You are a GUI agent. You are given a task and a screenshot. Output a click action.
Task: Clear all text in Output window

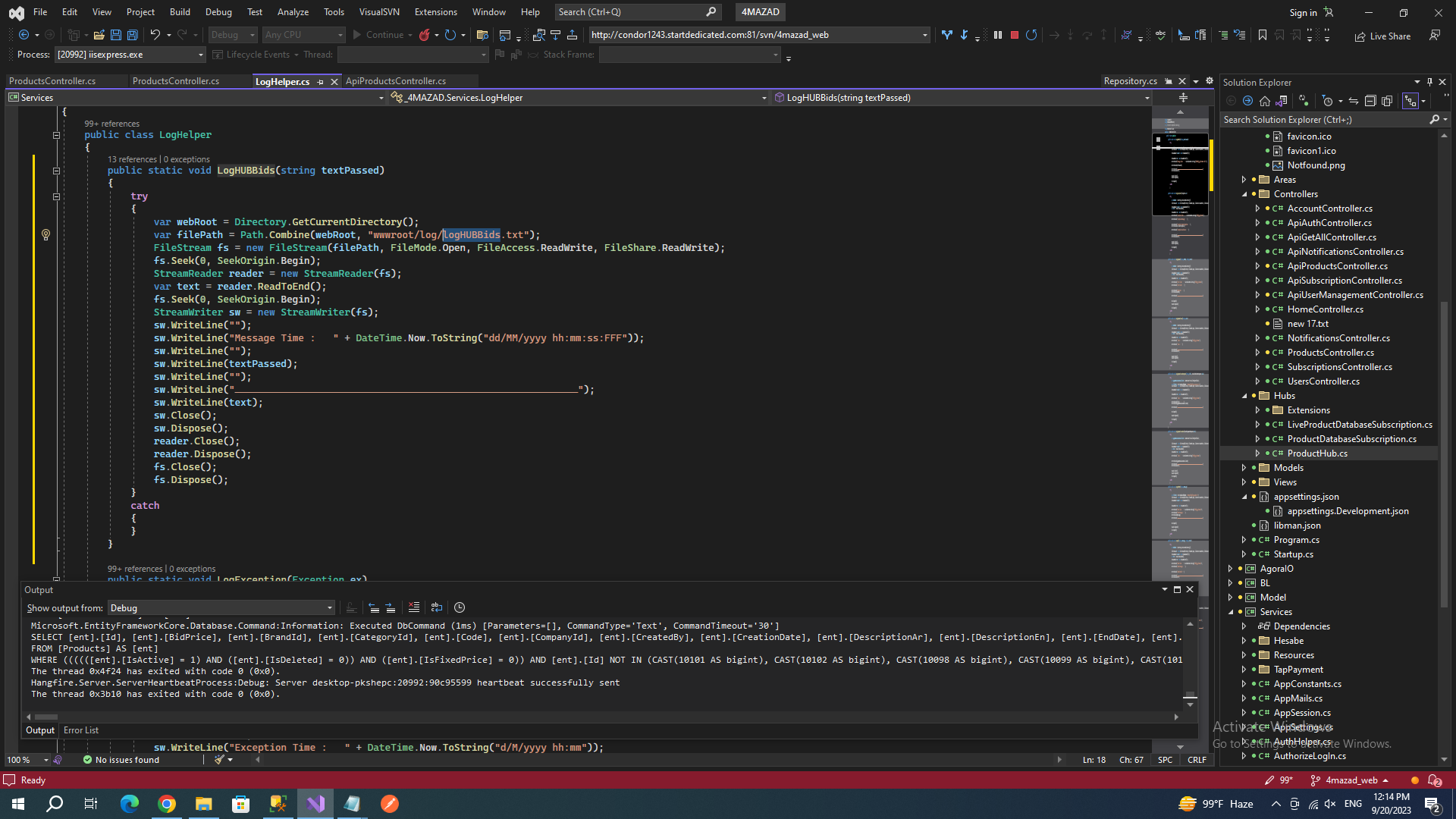pyautogui.click(x=414, y=607)
